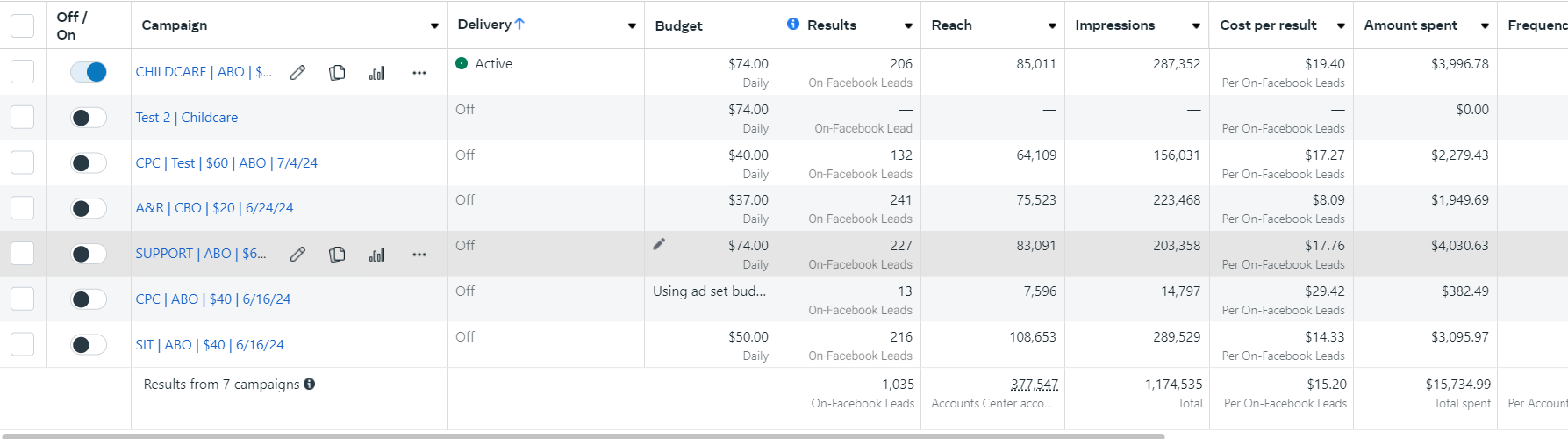Screen dimensions: 1568x439
Task: Open the Cost per result dropdown
Action: pos(1341,25)
